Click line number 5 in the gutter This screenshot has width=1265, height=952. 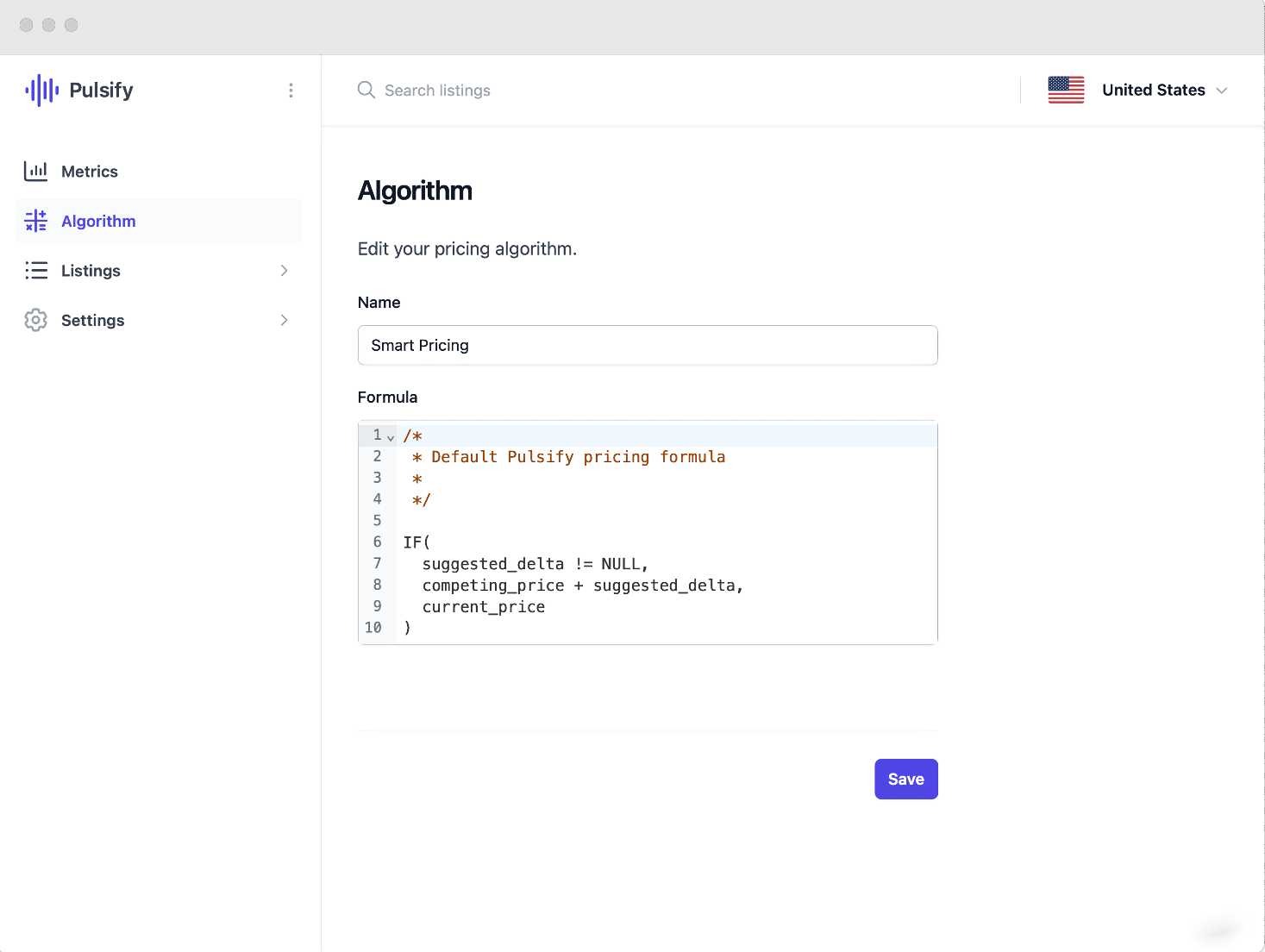click(377, 521)
